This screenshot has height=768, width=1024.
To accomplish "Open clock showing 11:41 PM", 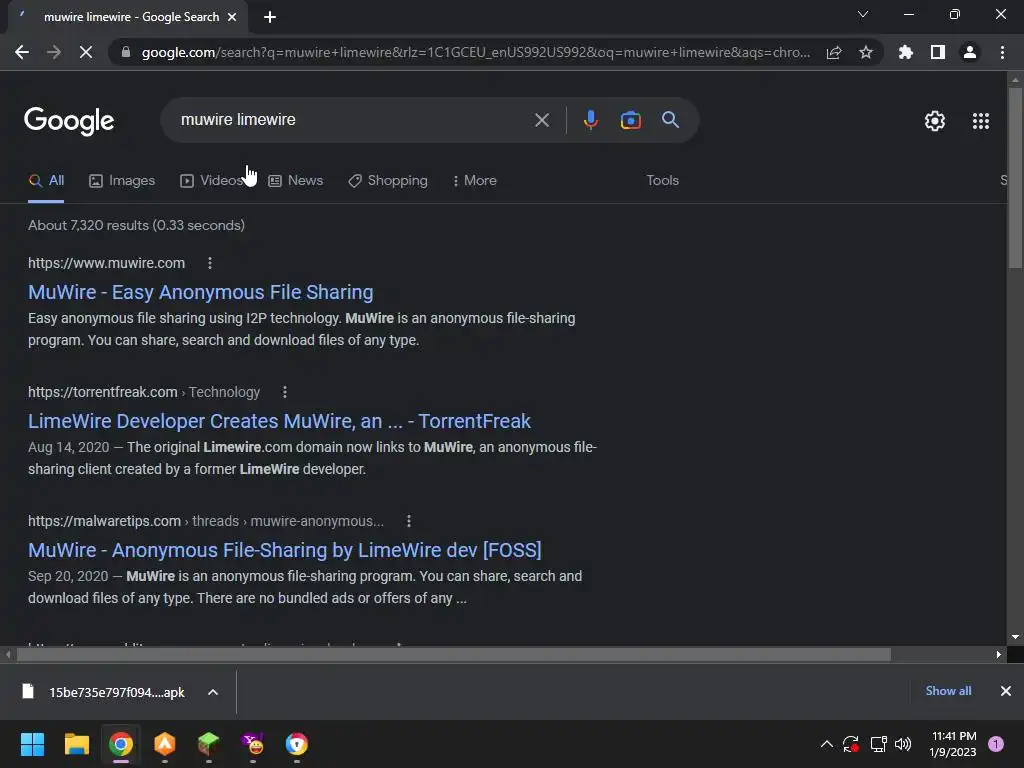I will 953,744.
